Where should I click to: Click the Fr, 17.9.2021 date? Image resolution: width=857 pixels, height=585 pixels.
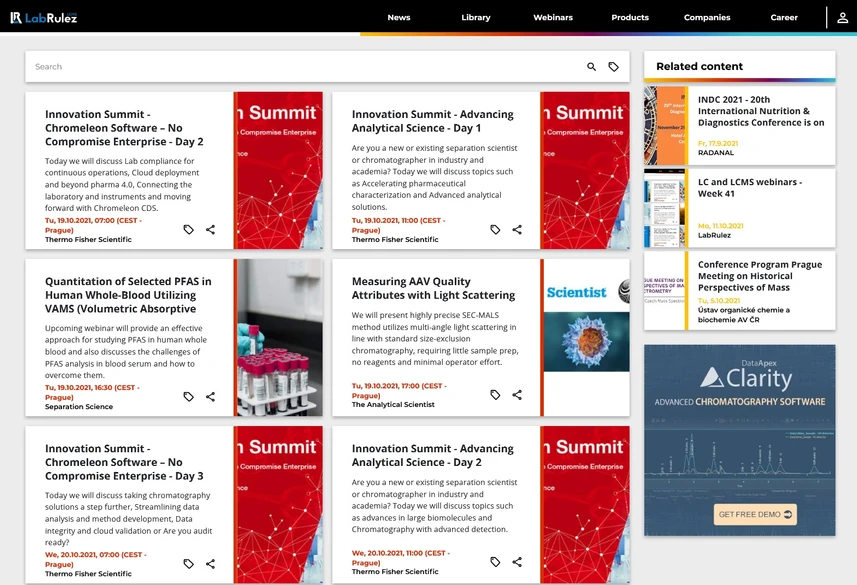pyautogui.click(x=718, y=143)
